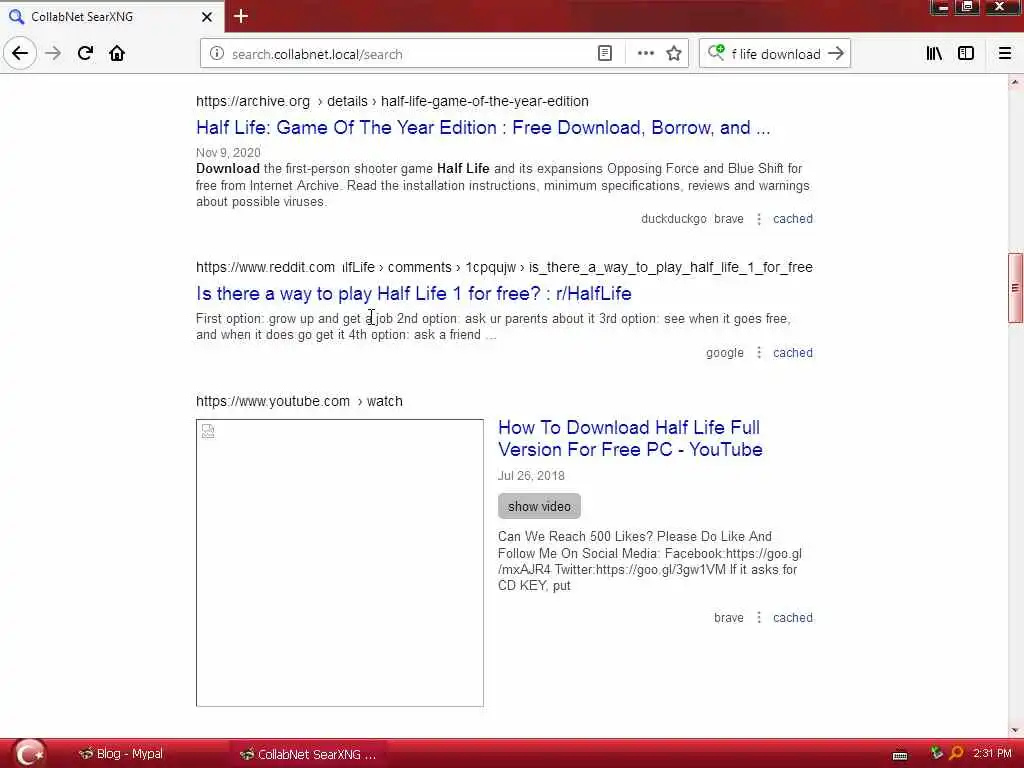
Task: Switch to CollabNet SearXNG taskbar window
Action: click(308, 754)
